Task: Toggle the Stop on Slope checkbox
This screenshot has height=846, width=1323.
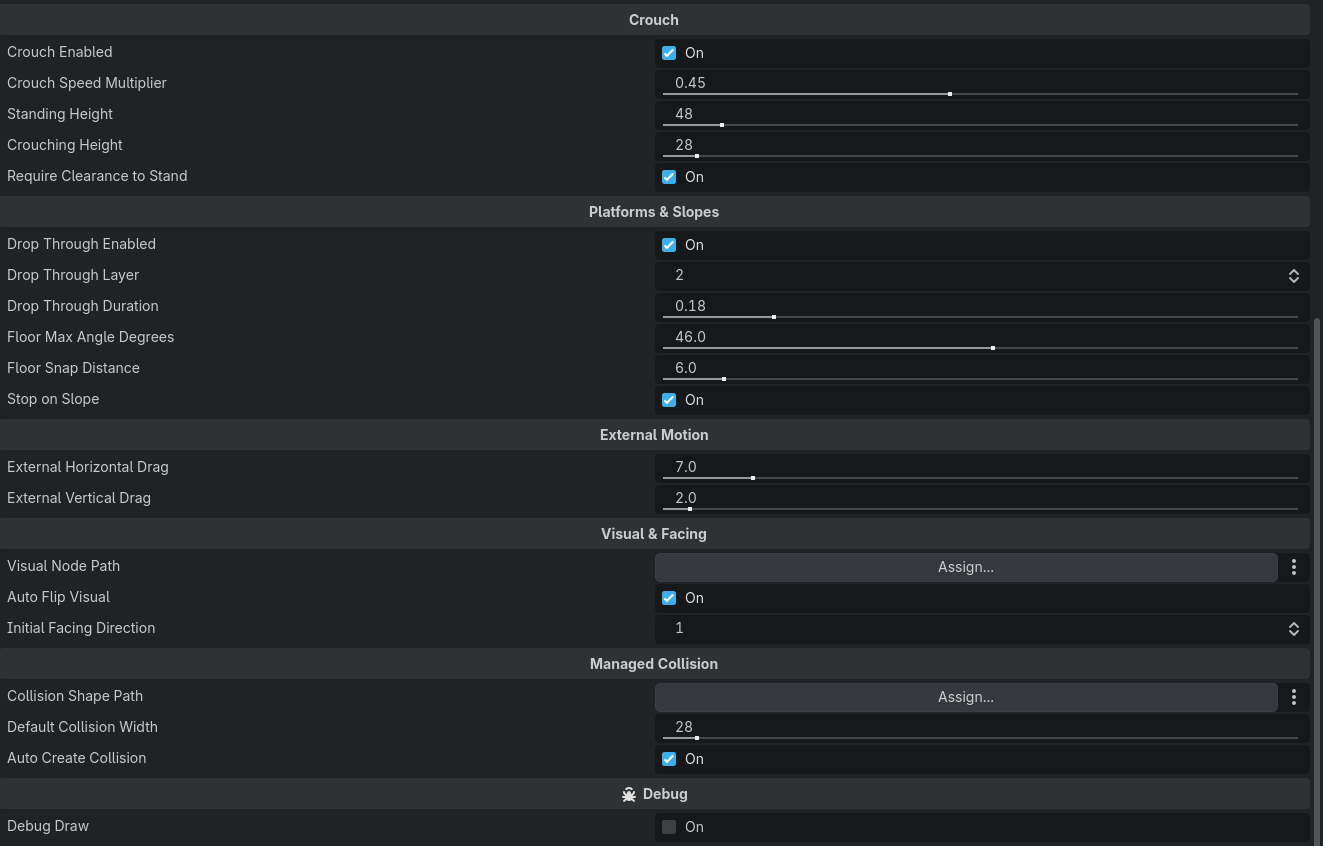Action: (x=669, y=400)
